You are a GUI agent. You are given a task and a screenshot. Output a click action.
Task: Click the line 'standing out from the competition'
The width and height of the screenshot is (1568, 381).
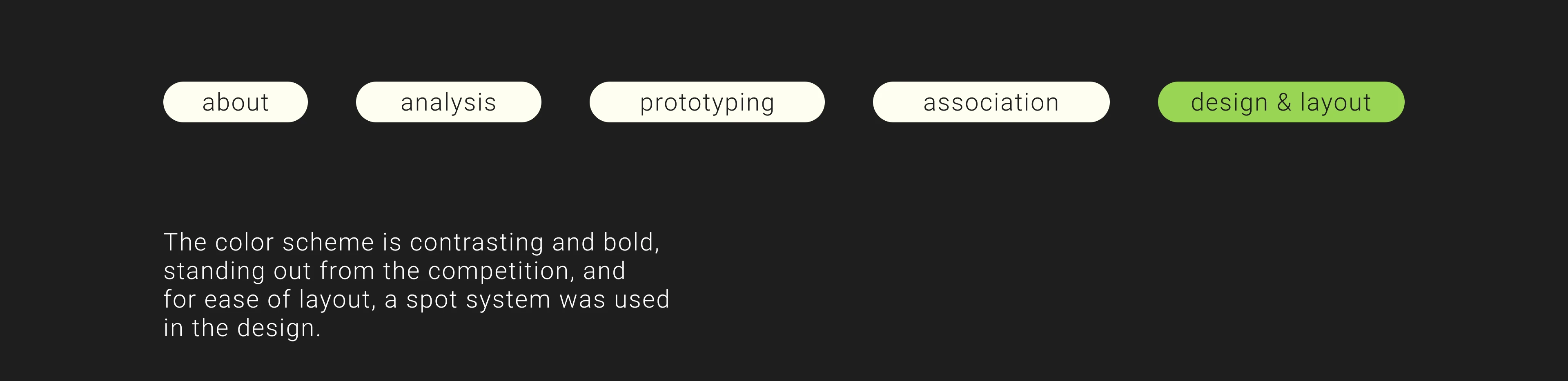point(394,271)
